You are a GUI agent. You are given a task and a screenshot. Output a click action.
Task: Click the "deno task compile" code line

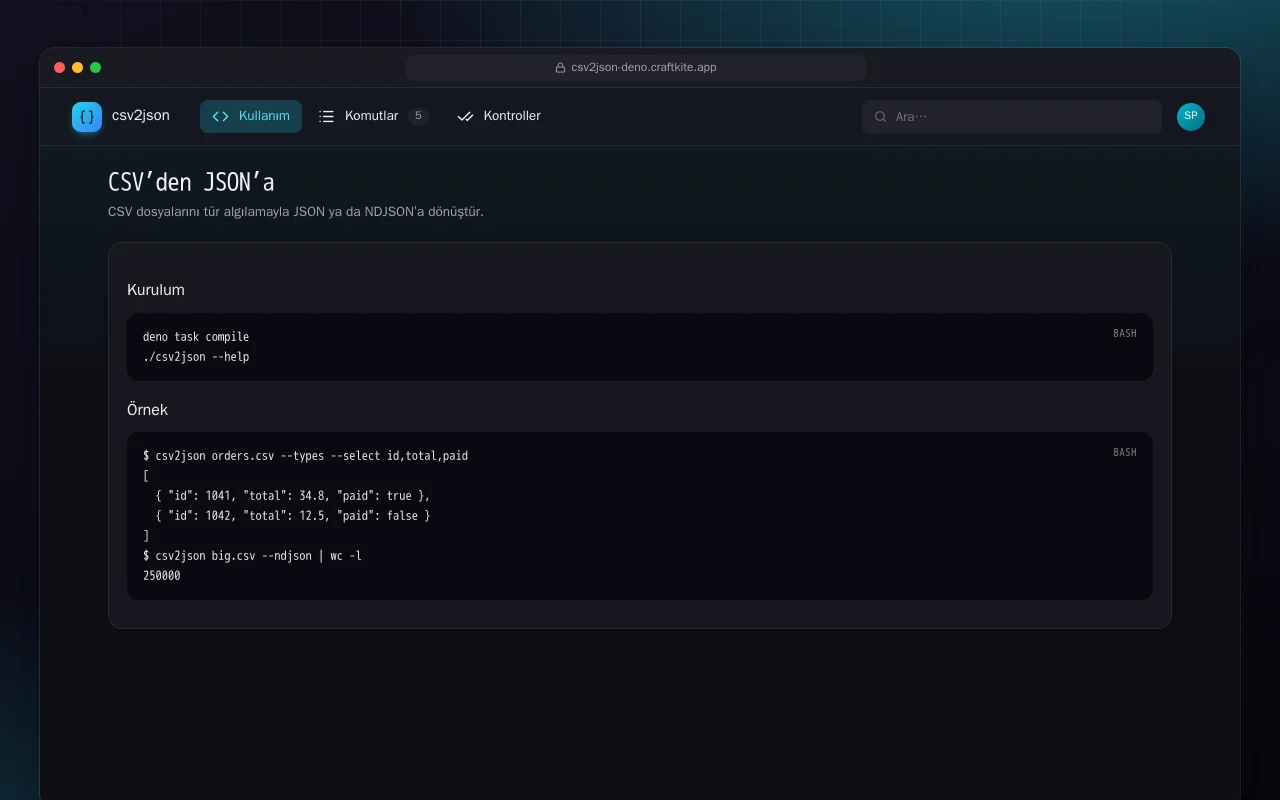click(196, 337)
